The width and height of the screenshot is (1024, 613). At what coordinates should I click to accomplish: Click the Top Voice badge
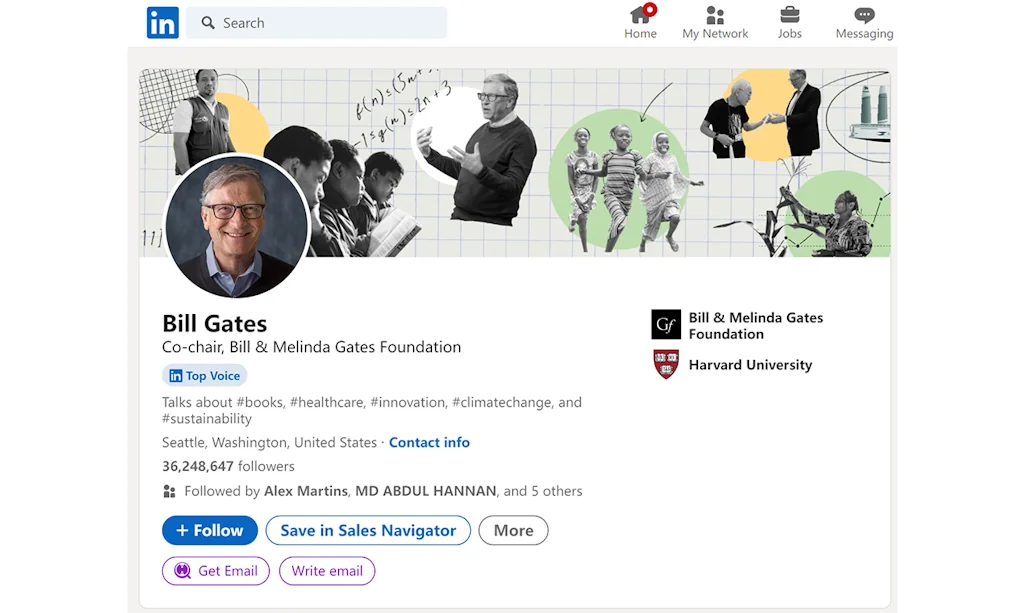point(205,376)
